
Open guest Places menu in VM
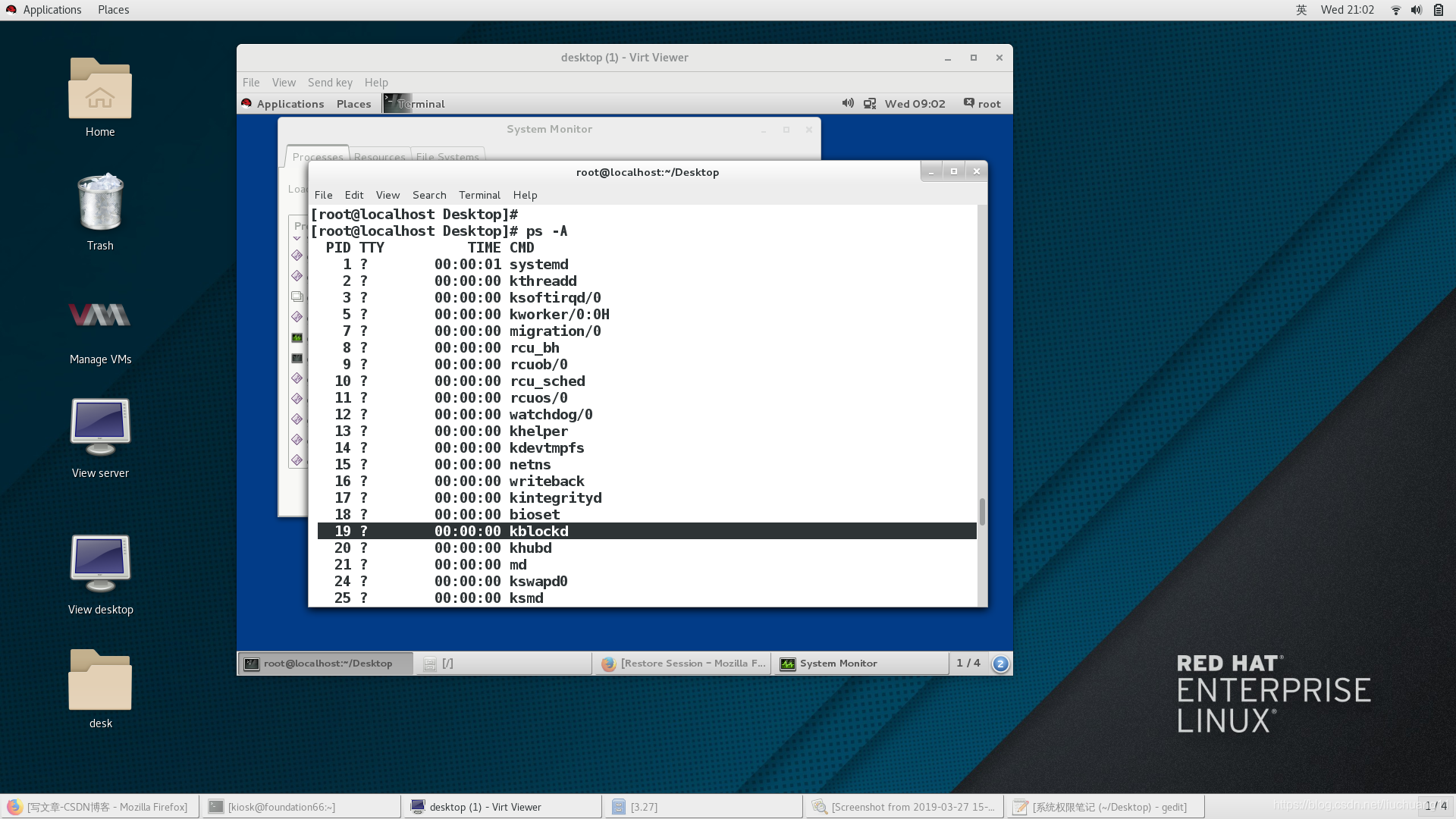(353, 104)
